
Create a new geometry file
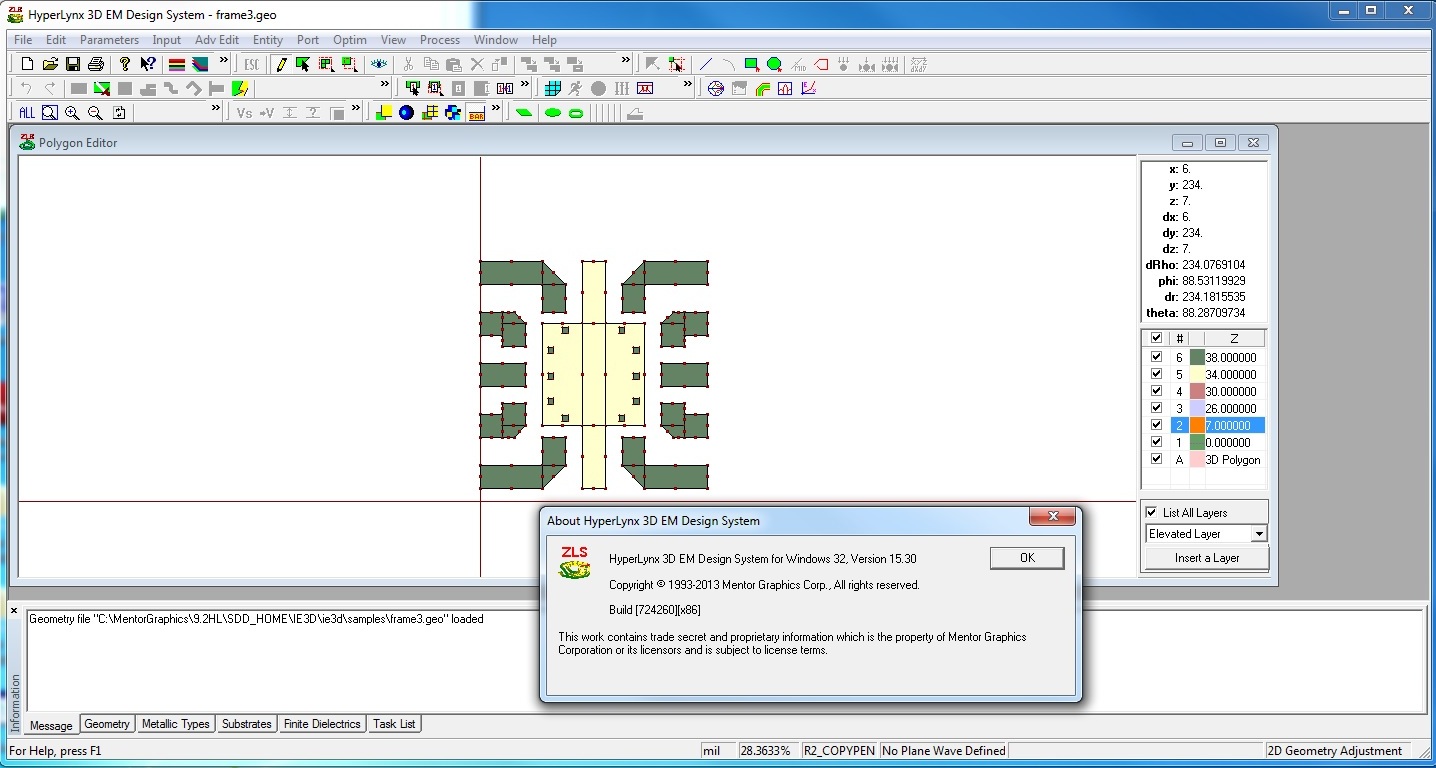click(x=27, y=64)
